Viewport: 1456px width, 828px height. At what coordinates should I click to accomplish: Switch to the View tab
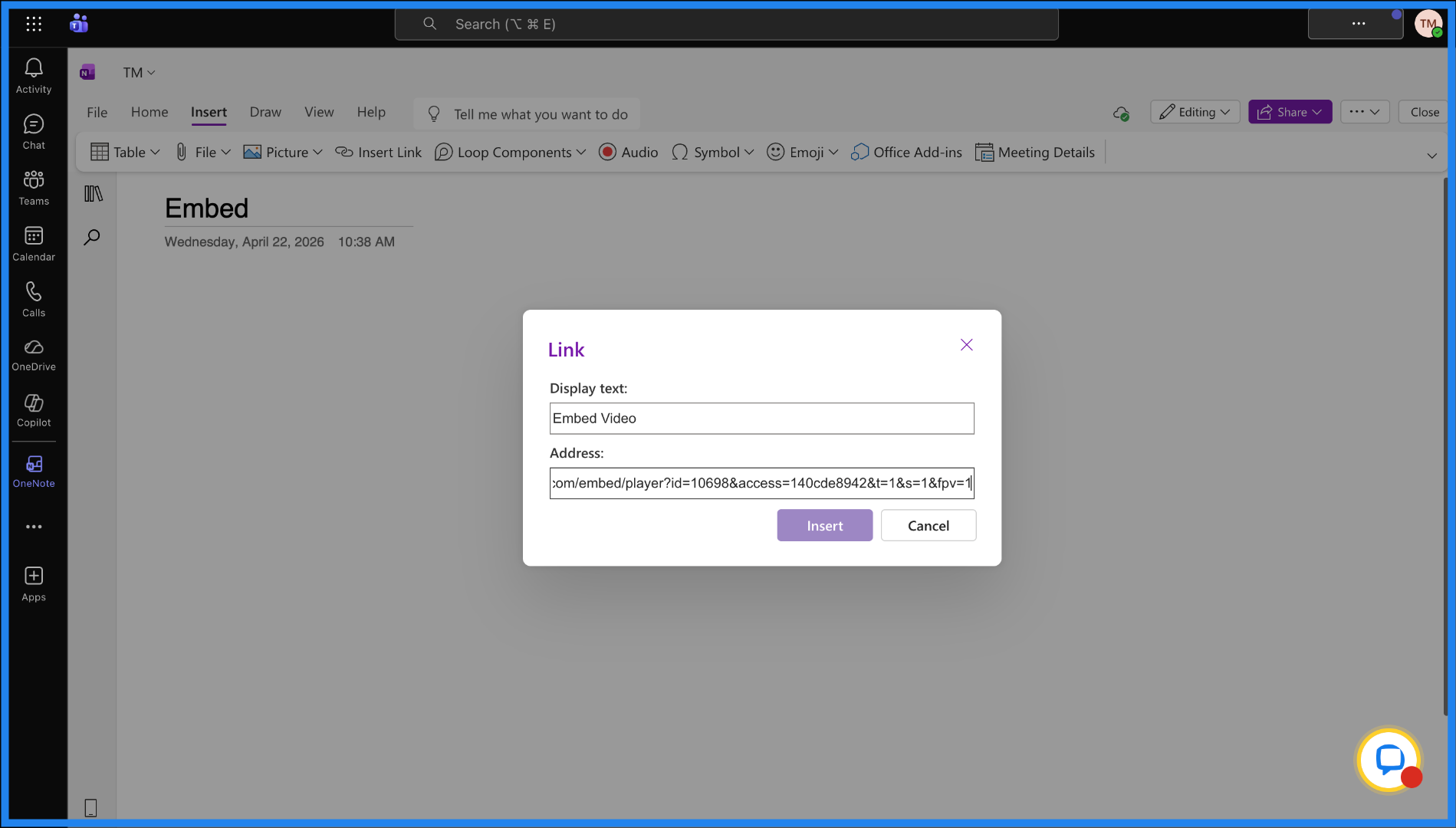coord(319,112)
